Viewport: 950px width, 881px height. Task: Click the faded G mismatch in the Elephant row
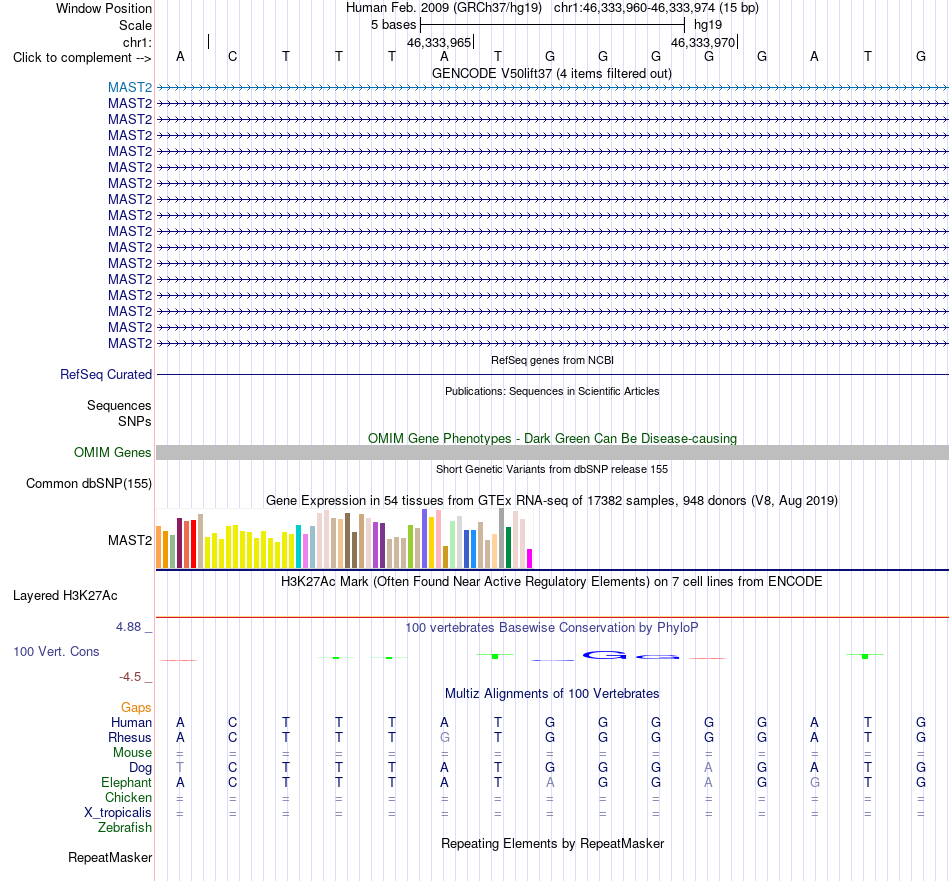point(815,782)
